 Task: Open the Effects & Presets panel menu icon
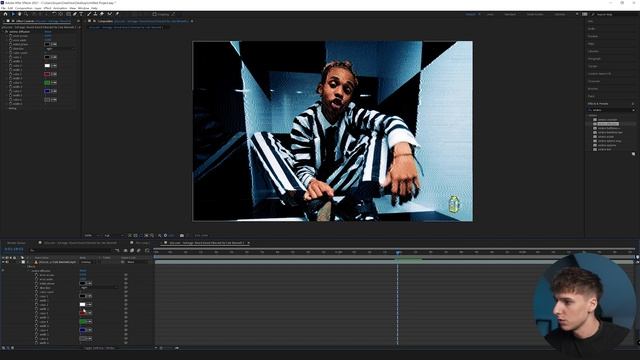(x=633, y=104)
